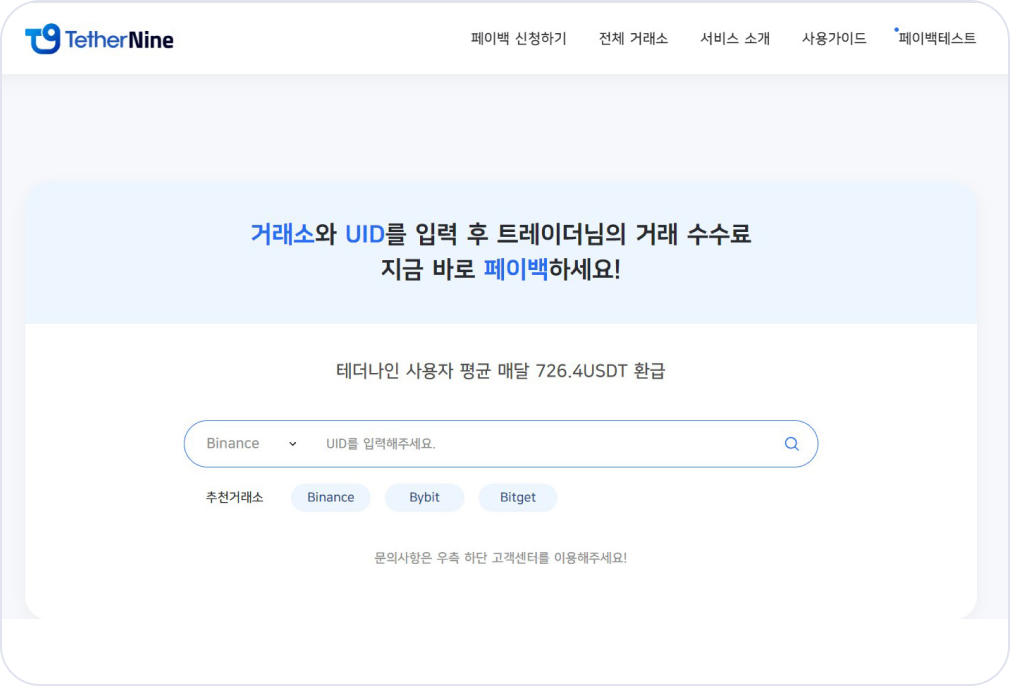Open the 서비스 소개 menu item
Image resolution: width=1010 pixels, height=686 pixels.
point(735,39)
